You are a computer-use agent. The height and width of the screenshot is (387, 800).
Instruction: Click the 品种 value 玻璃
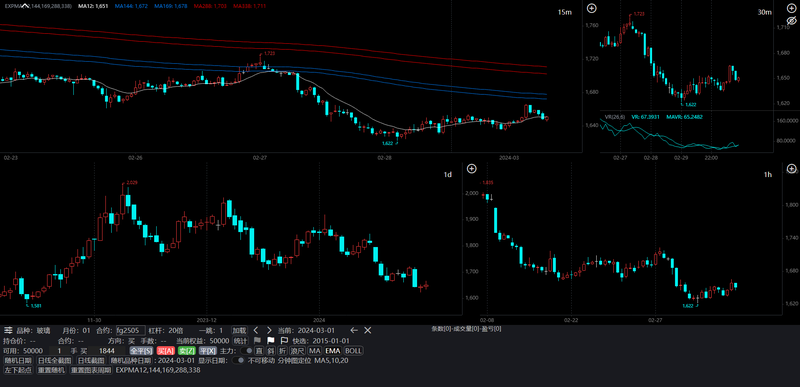[x=43, y=330]
